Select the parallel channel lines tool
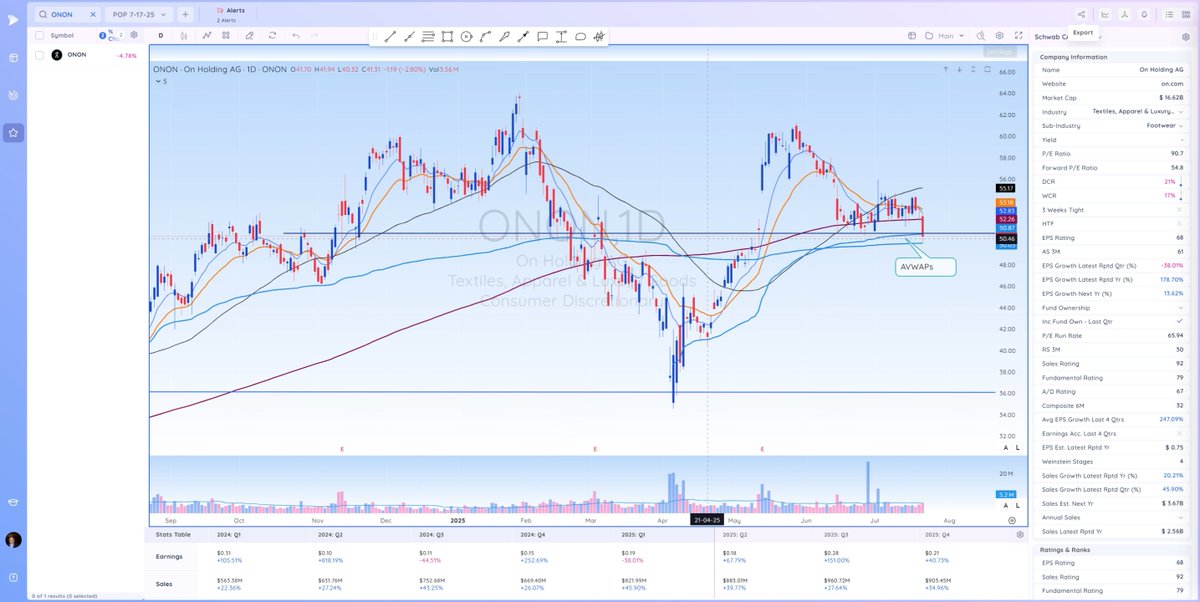 pos(428,36)
